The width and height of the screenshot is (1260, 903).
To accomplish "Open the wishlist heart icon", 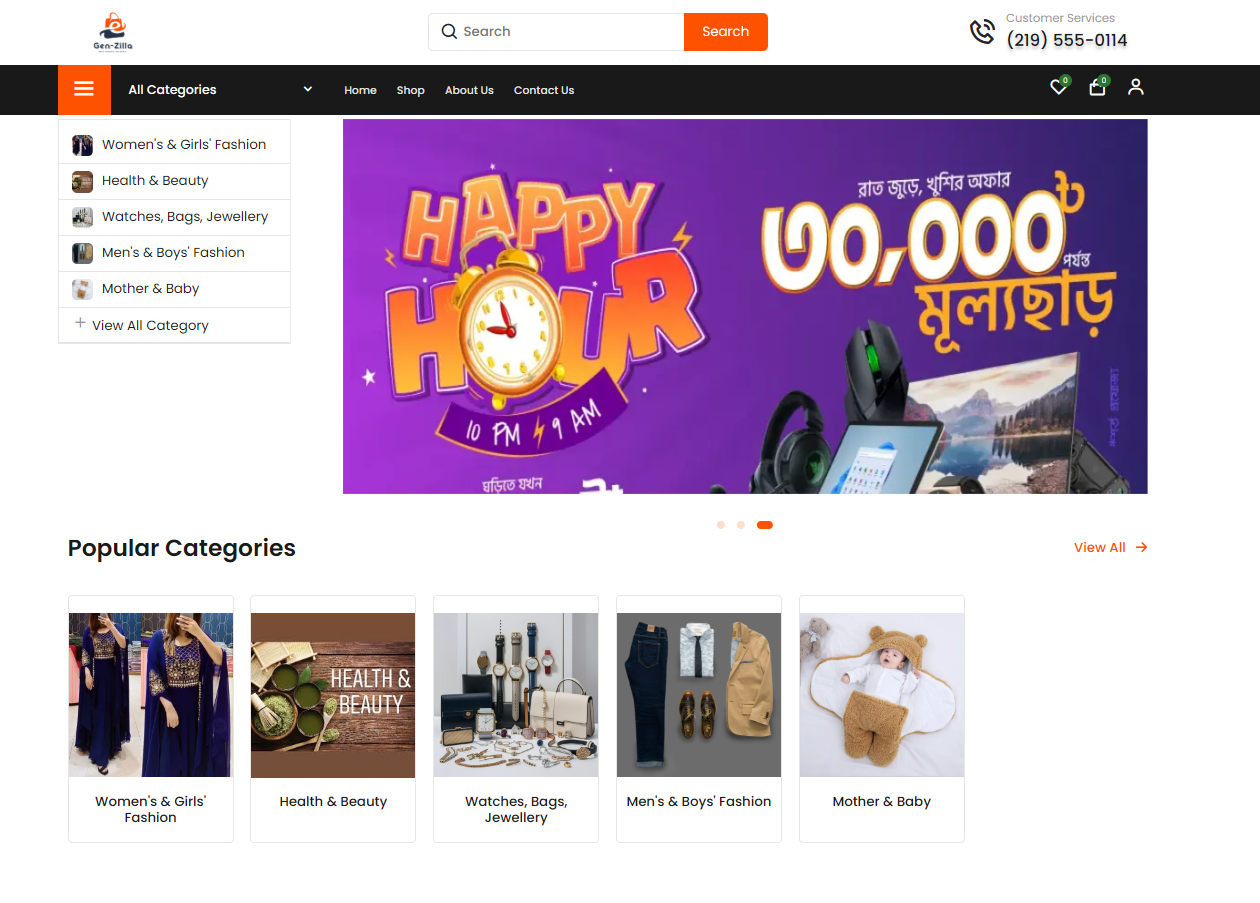I will point(1058,87).
